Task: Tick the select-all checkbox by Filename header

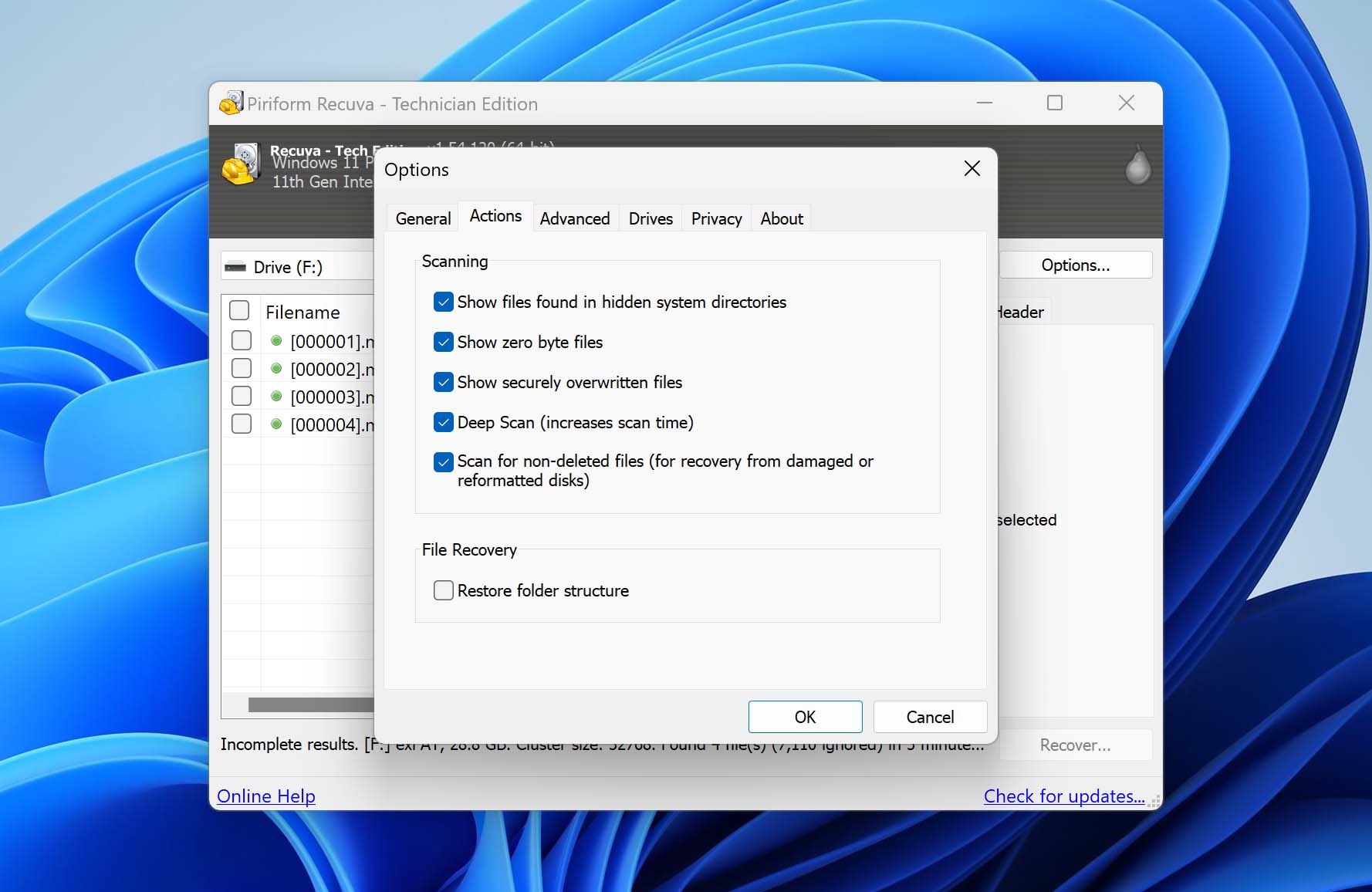Action: [239, 310]
